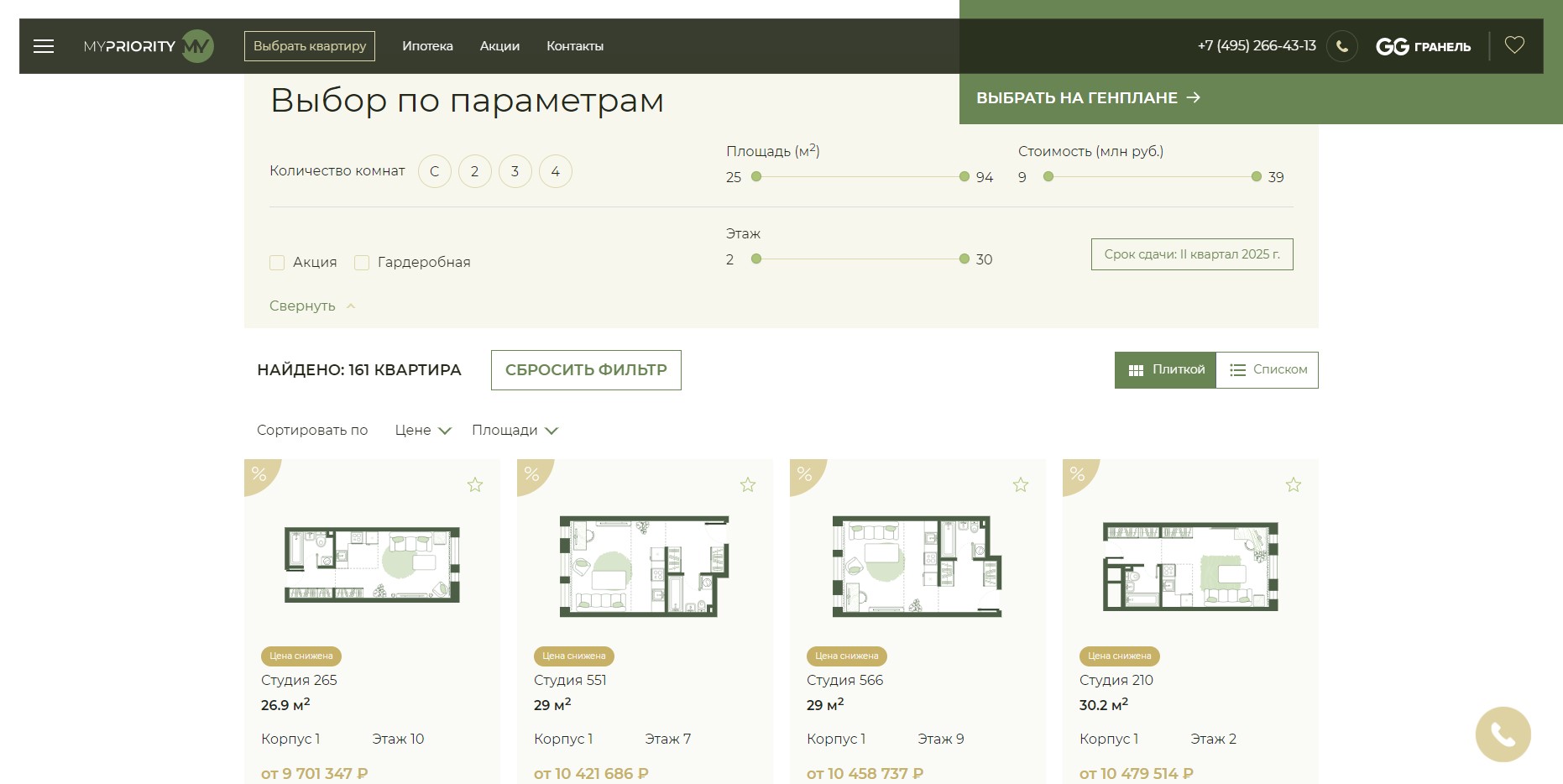The width and height of the screenshot is (1563, 784).
Task: Open Контакты menu item
Action: [x=575, y=46]
